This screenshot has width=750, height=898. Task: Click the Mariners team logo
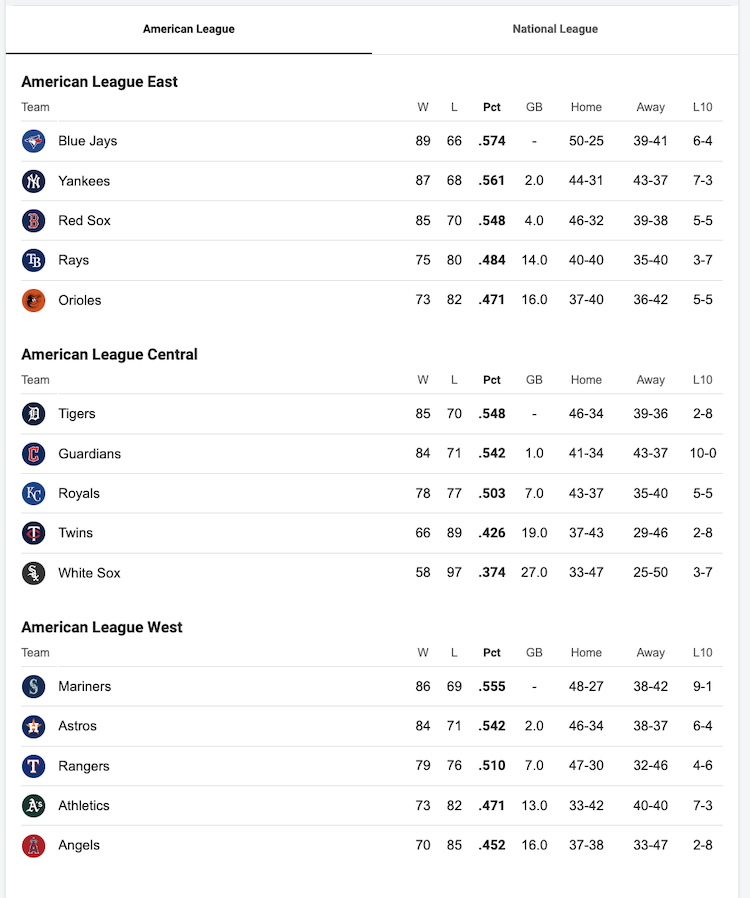(34, 687)
